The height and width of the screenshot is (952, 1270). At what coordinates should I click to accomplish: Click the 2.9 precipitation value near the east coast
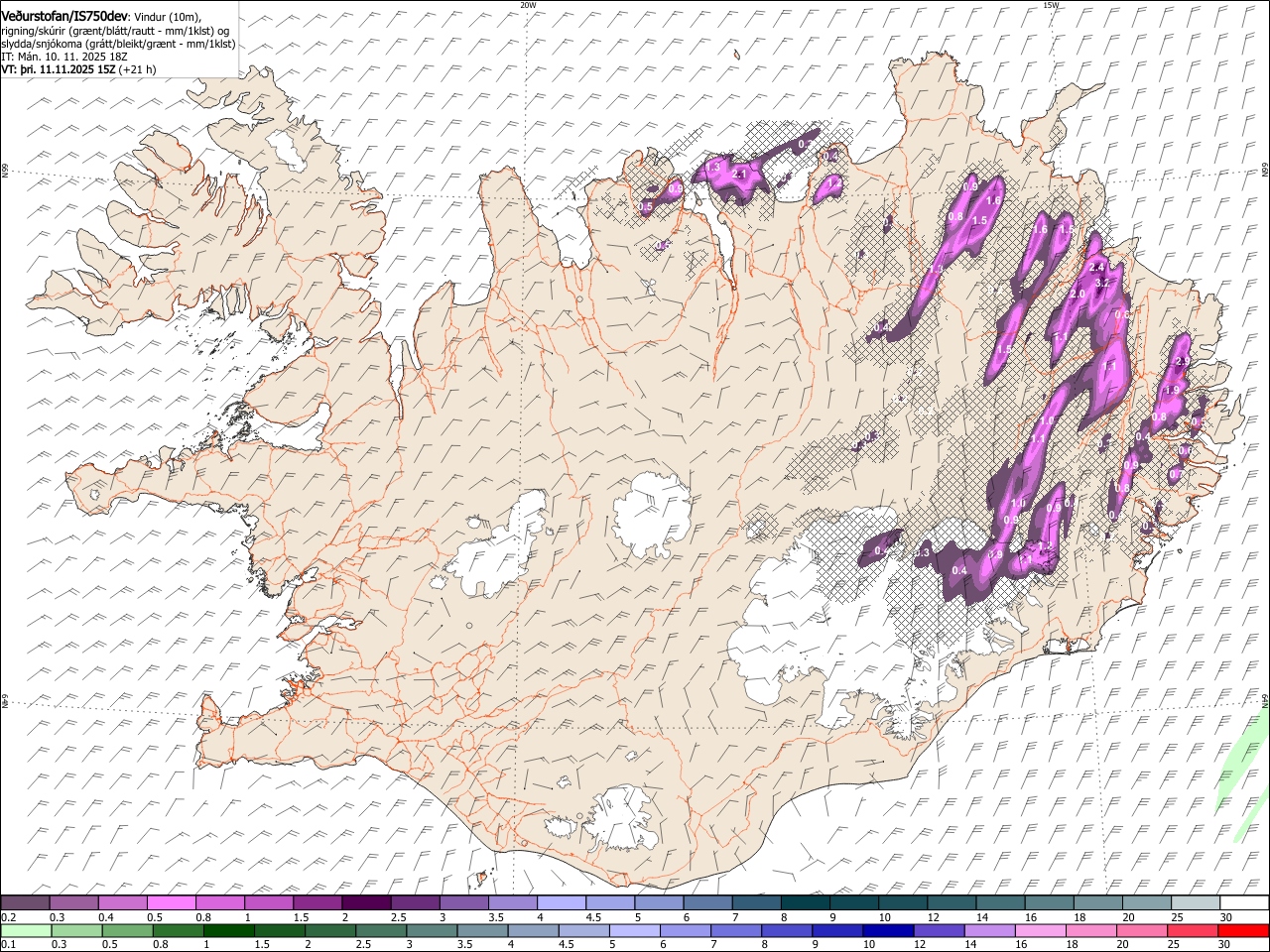pyautogui.click(x=1181, y=362)
